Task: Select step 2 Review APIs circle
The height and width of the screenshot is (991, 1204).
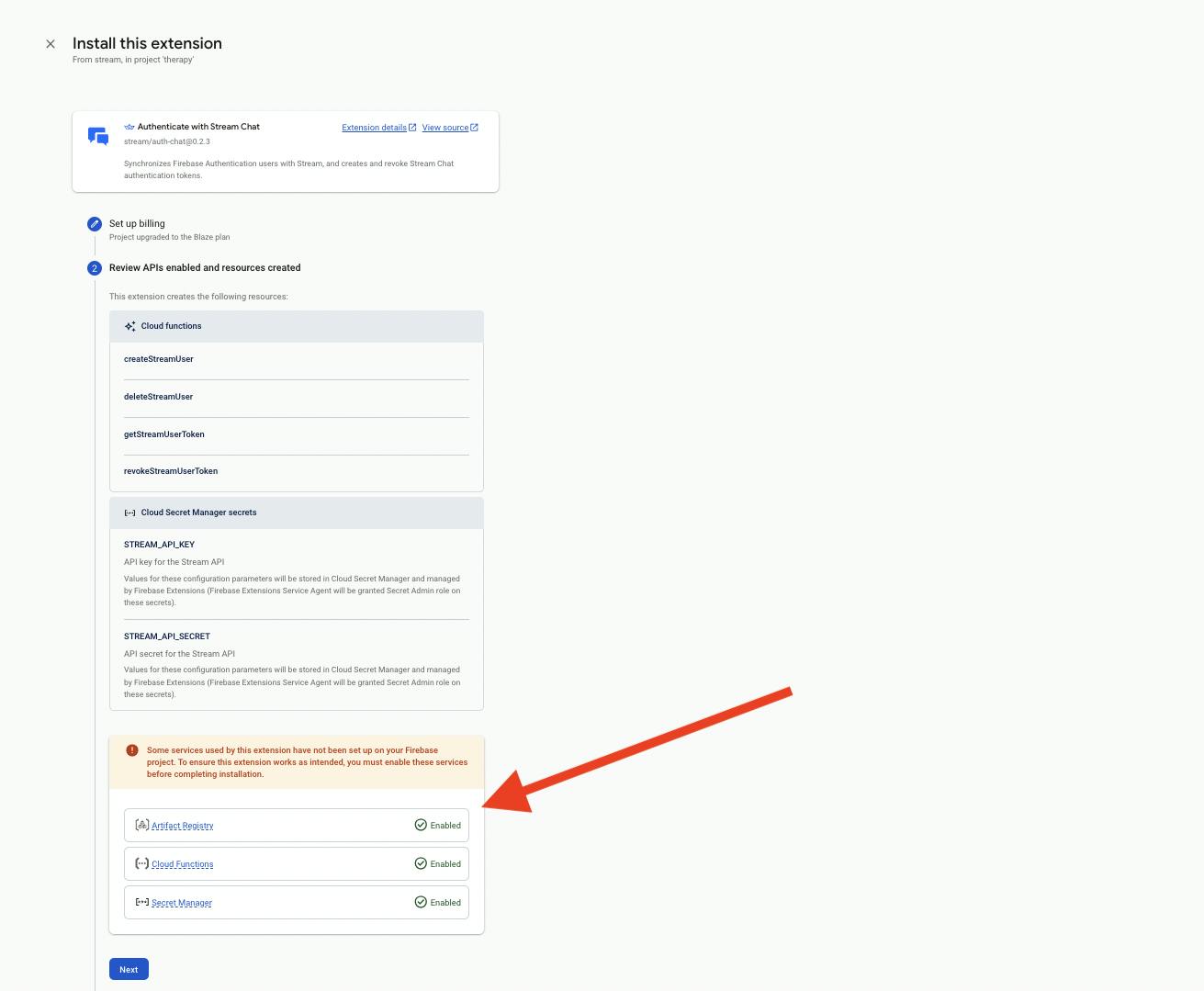Action: (x=95, y=268)
